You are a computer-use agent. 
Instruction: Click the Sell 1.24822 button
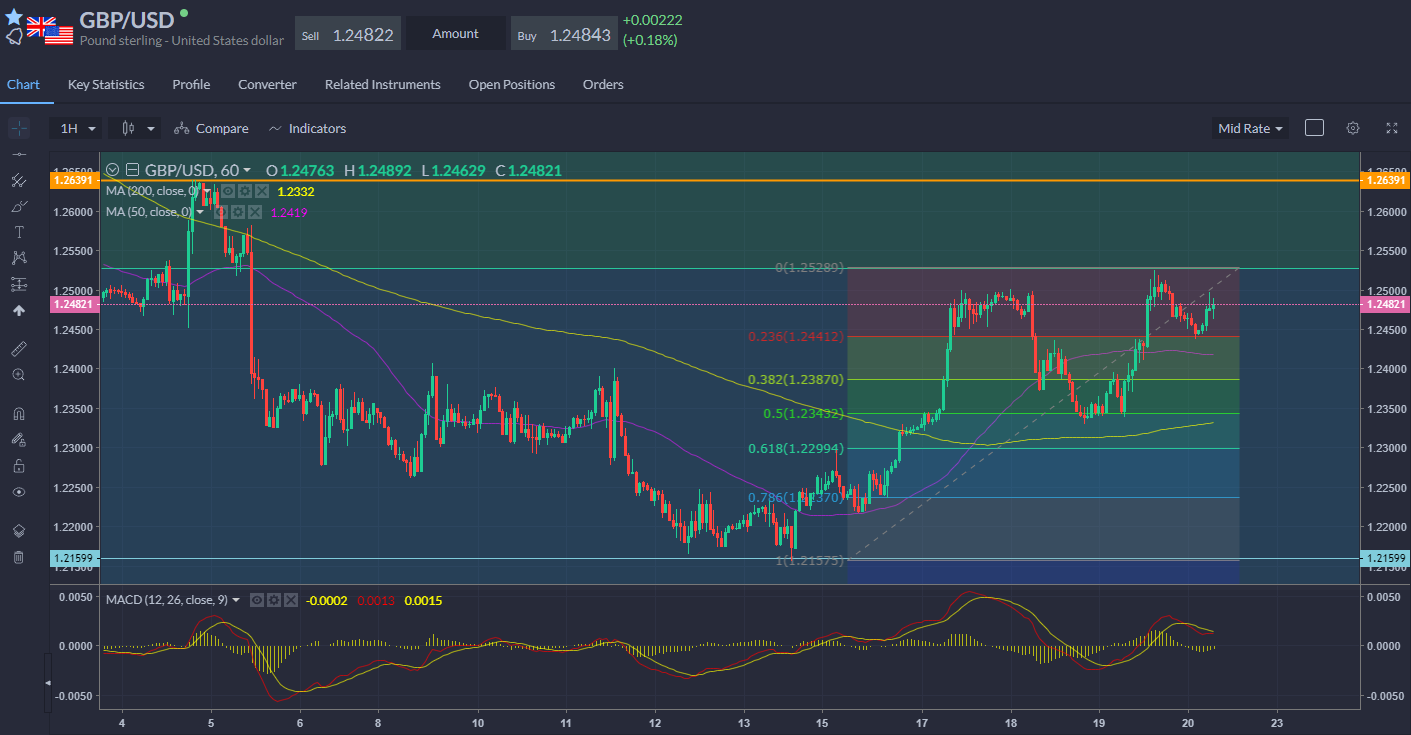tap(349, 34)
